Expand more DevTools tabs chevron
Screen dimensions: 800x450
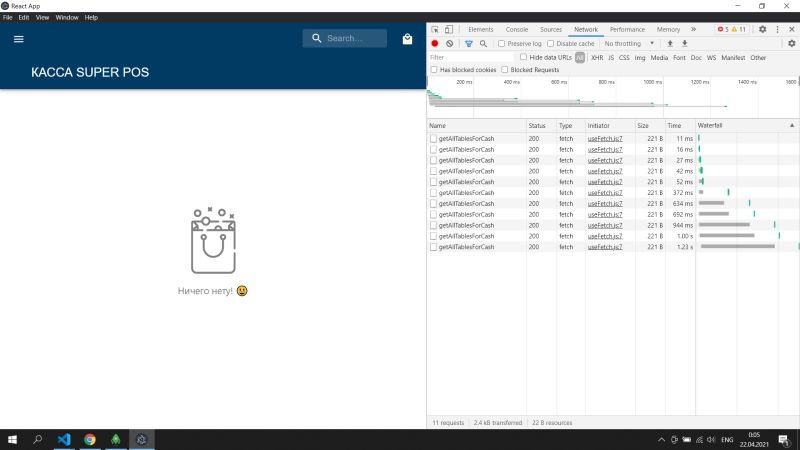click(x=693, y=30)
